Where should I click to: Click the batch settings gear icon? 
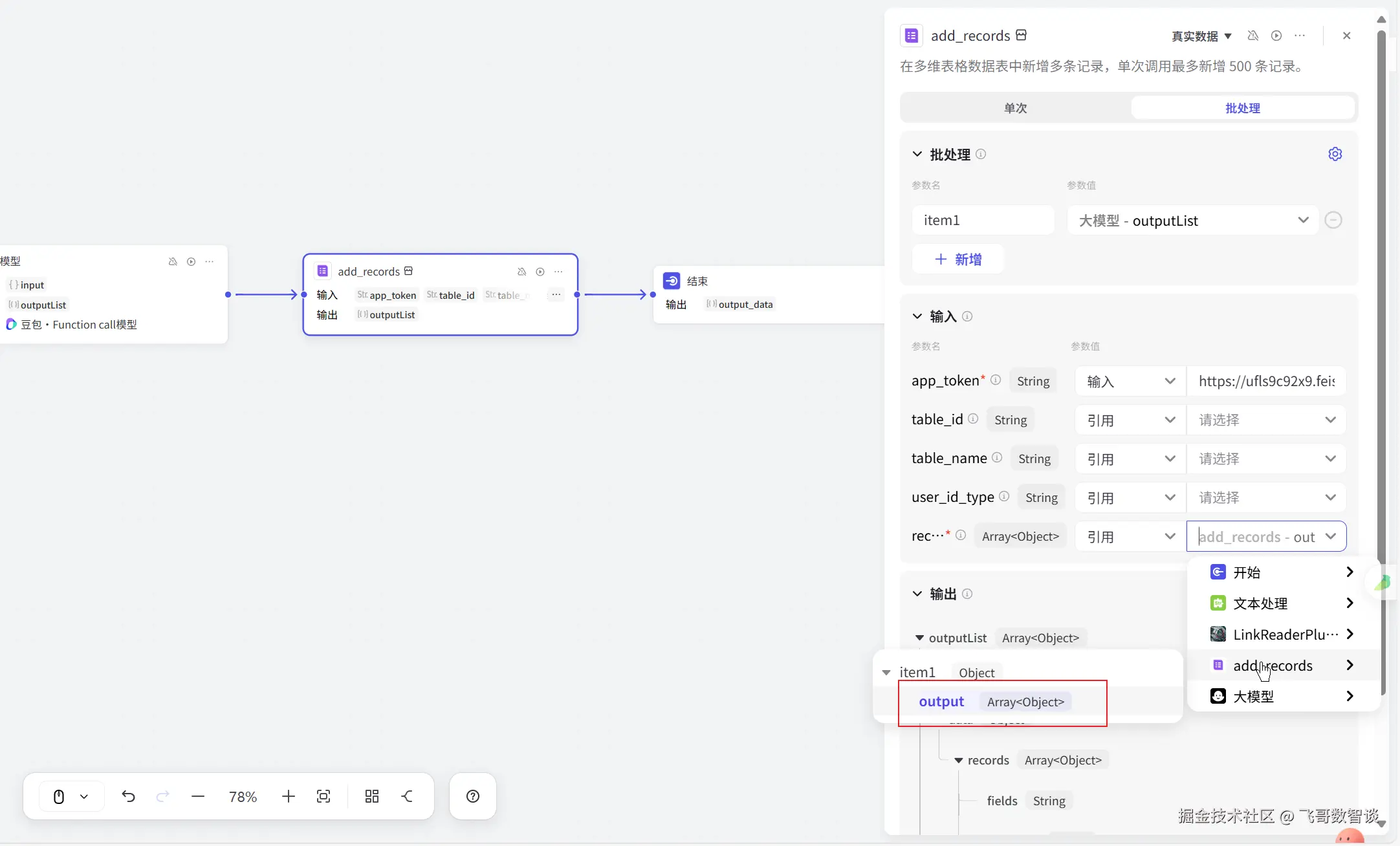1335,154
